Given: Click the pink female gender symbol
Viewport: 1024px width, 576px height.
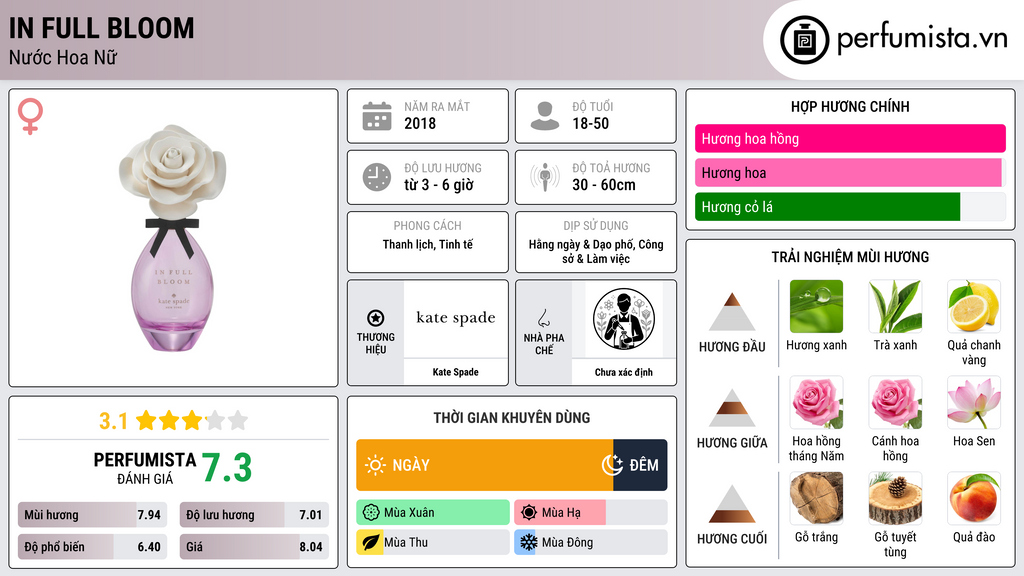Looking at the screenshot, I should pos(30,116).
